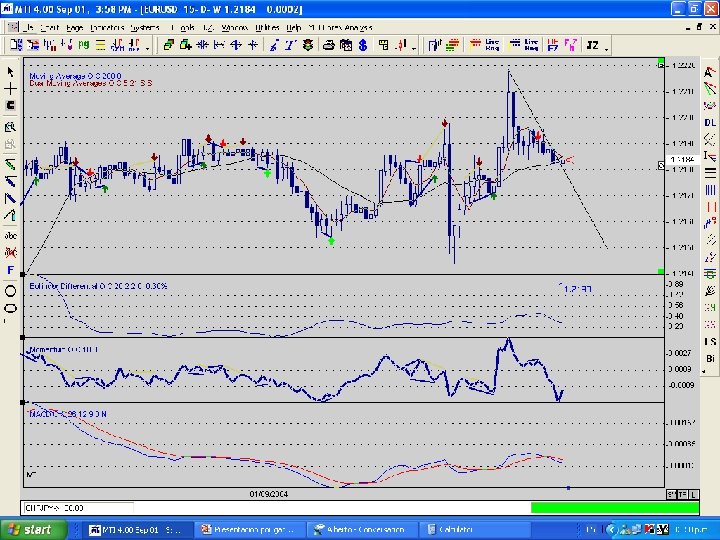Select the crosshair cursor tool
Screen dimensions: 720x540
(x=10, y=89)
